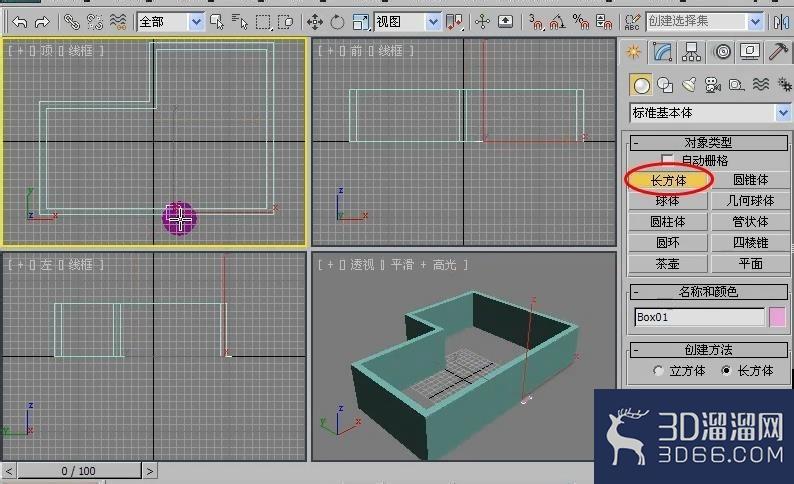Image resolution: width=794 pixels, height=484 pixels.
Task: Click the Use Pivot Point Center icon
Action: tap(454, 22)
